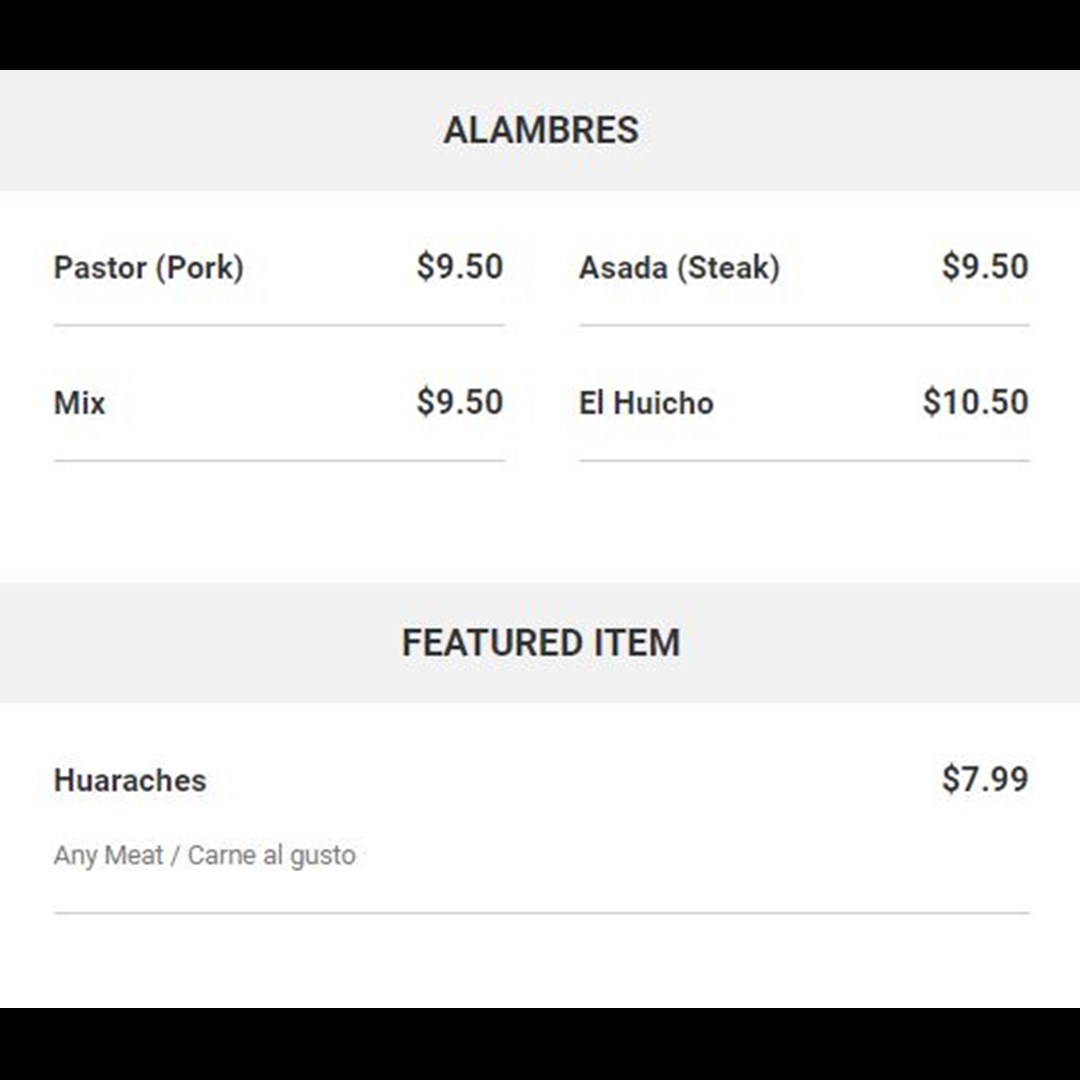Click 'Carne al gusto' text under Huaraches
The height and width of the screenshot is (1080, 1080).
pyautogui.click(x=271, y=855)
